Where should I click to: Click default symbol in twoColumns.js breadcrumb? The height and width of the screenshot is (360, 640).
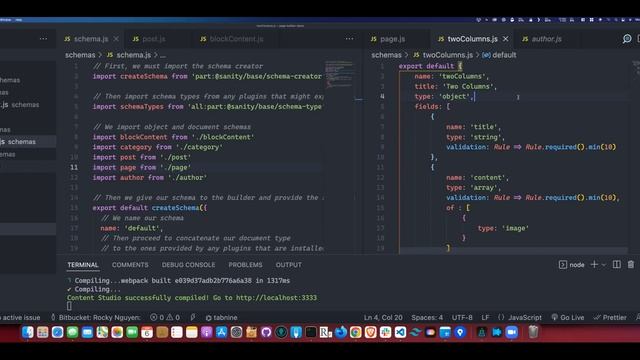pyautogui.click(x=499, y=55)
